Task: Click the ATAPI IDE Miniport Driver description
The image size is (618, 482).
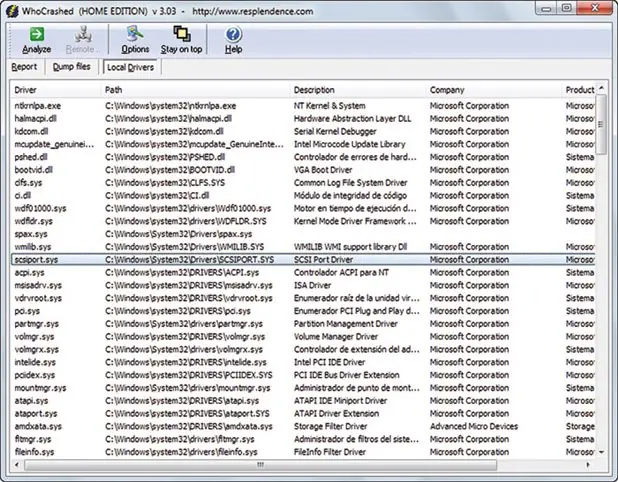Action: point(340,401)
